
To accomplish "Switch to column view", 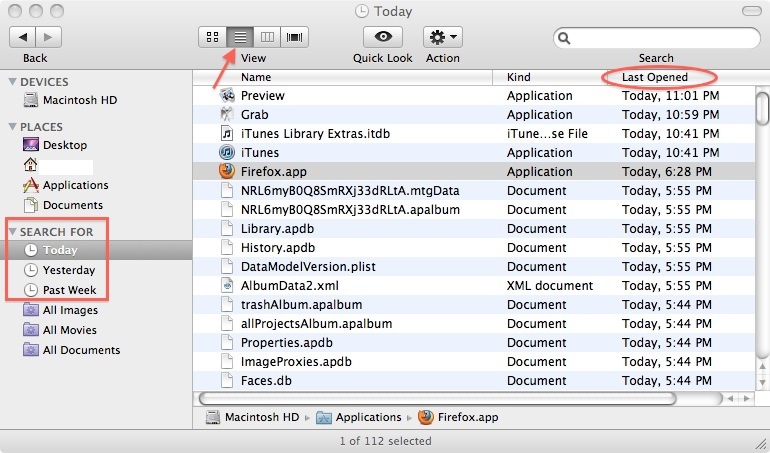I will pyautogui.click(x=267, y=37).
